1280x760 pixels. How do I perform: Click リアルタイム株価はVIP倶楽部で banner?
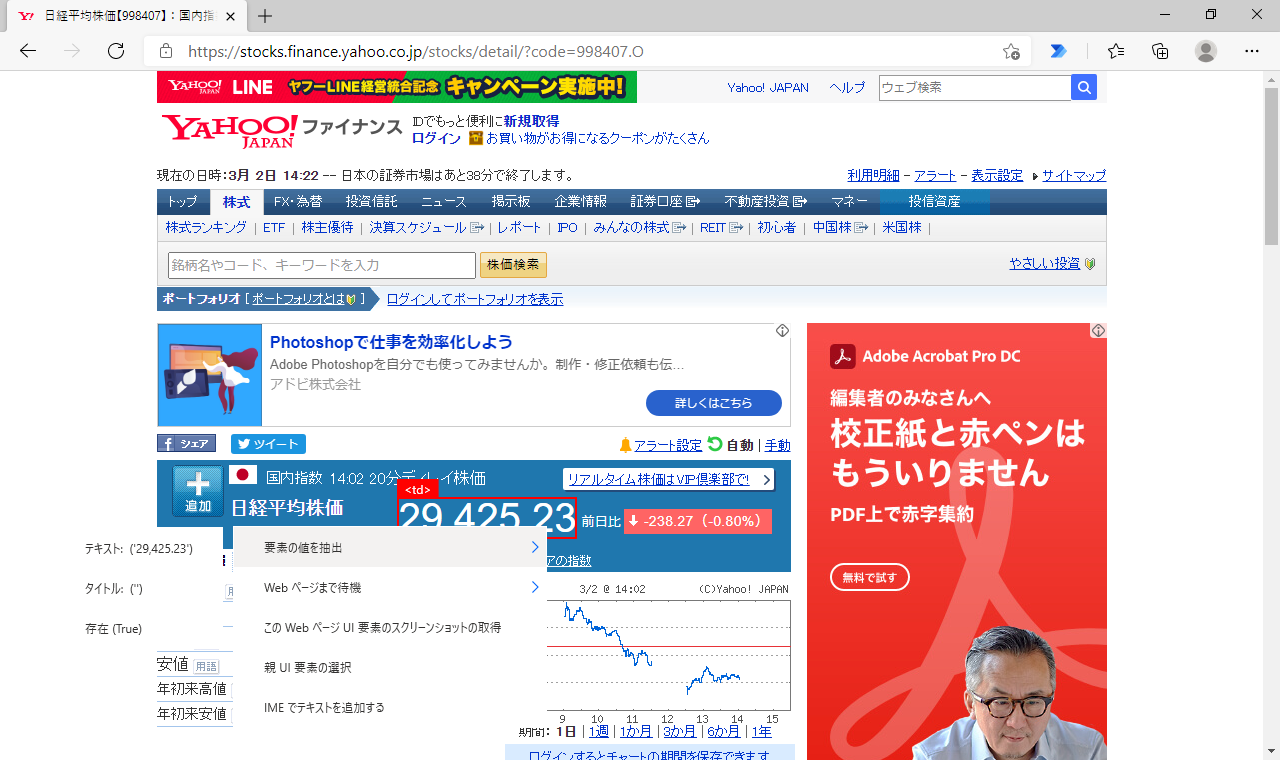668,479
